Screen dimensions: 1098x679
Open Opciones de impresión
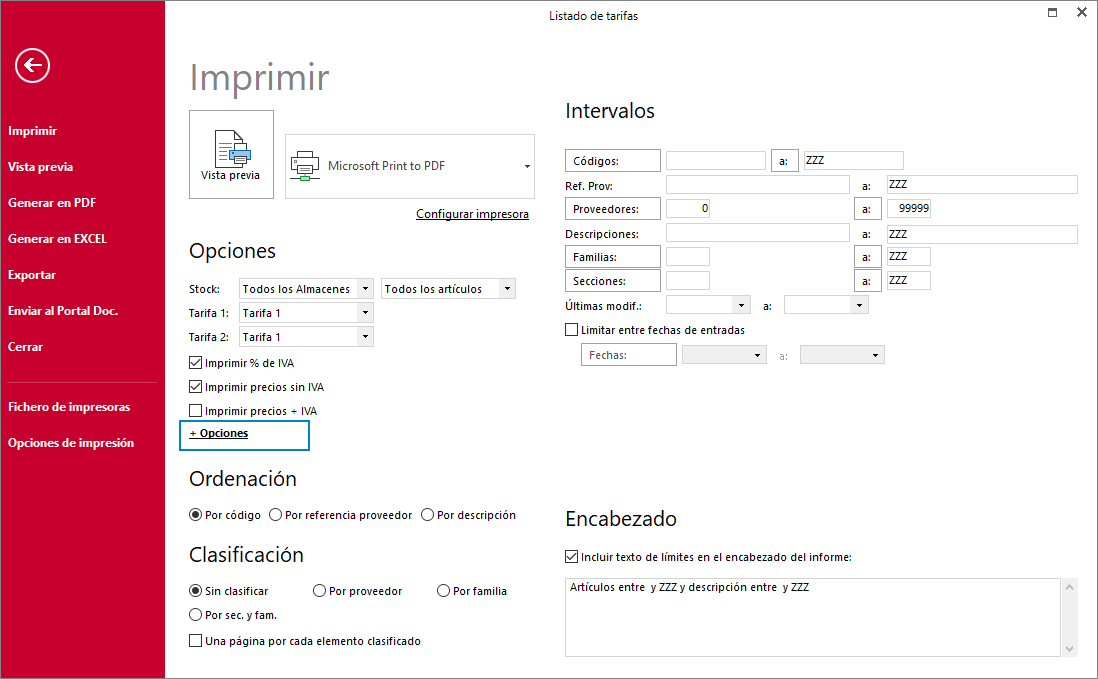[x=71, y=443]
